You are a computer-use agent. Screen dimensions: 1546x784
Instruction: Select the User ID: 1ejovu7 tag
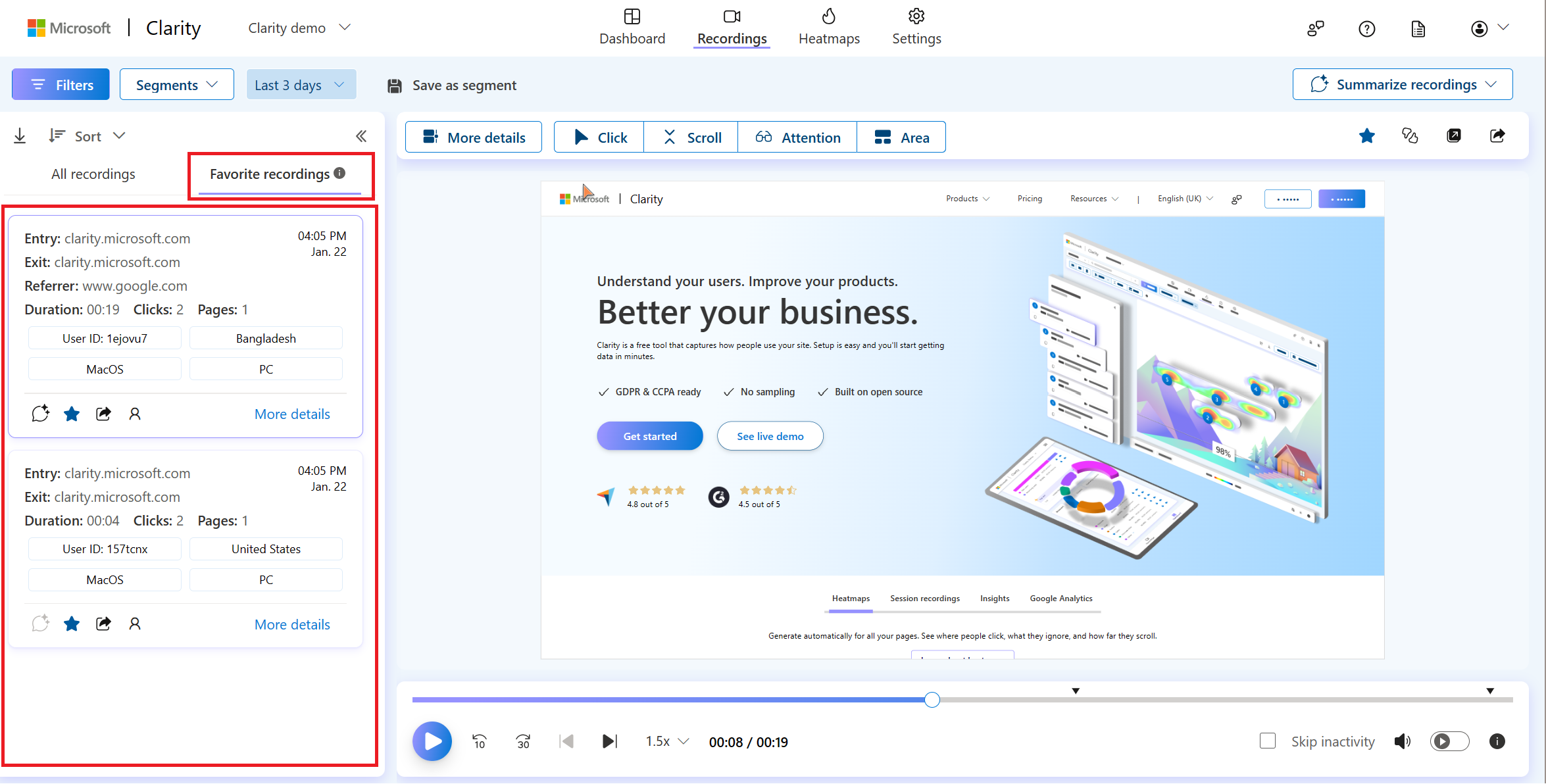[105, 338]
